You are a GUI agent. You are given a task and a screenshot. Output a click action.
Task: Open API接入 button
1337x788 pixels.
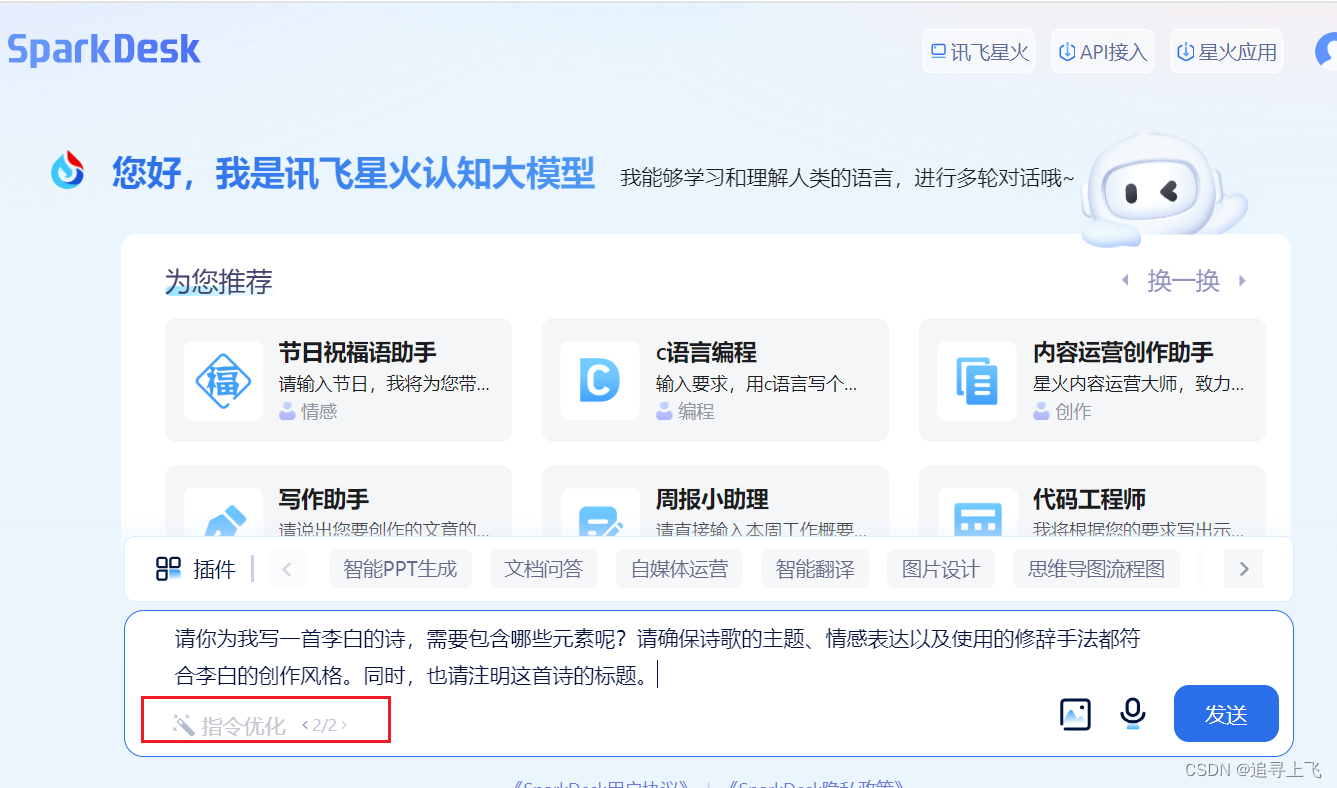(x=1103, y=52)
